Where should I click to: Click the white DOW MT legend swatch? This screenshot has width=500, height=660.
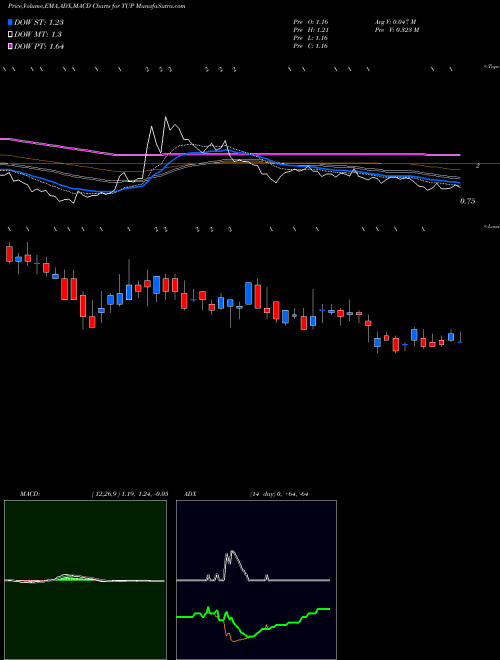coord(10,35)
